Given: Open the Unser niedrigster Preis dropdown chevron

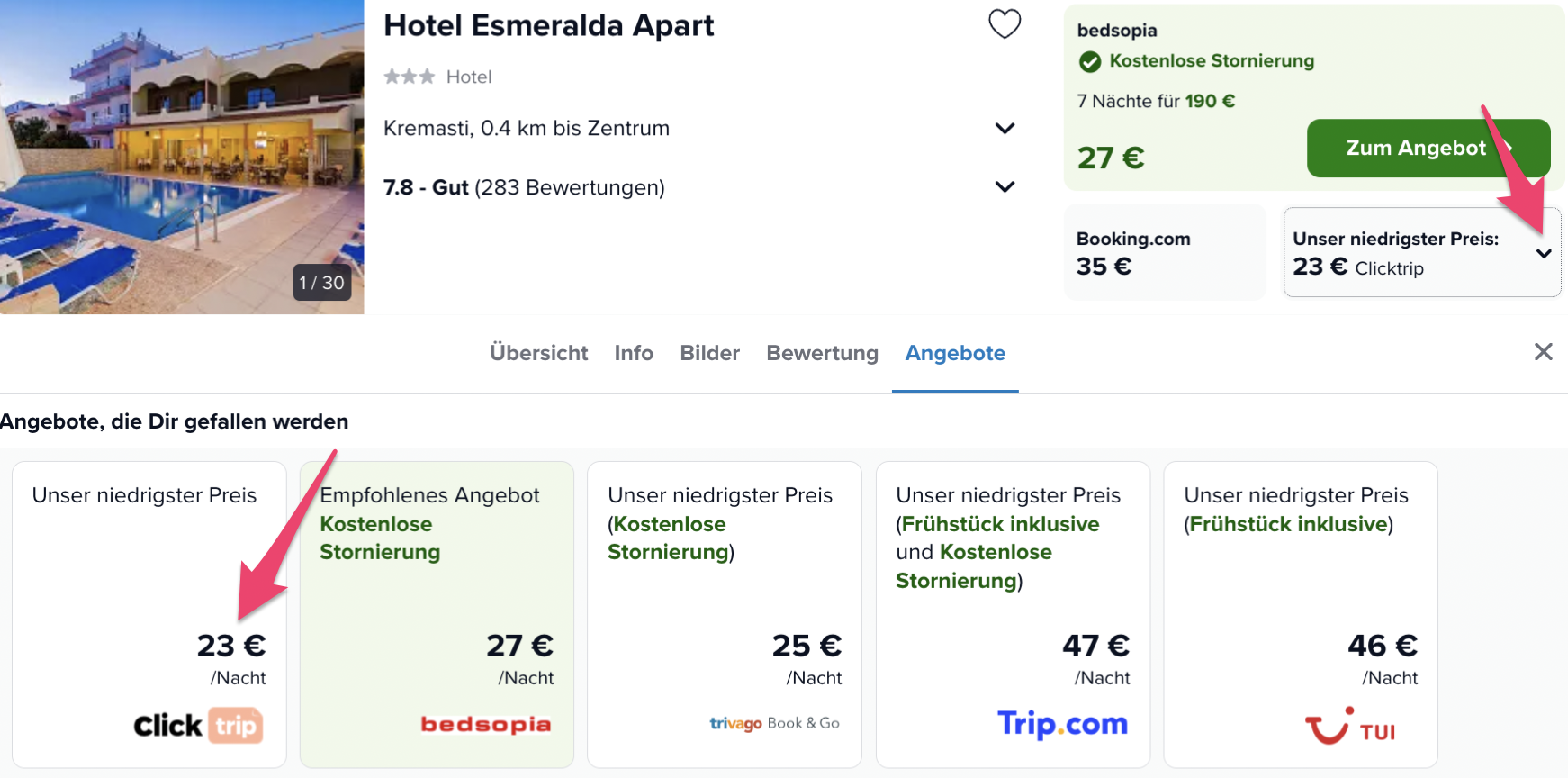Looking at the screenshot, I should (x=1544, y=253).
